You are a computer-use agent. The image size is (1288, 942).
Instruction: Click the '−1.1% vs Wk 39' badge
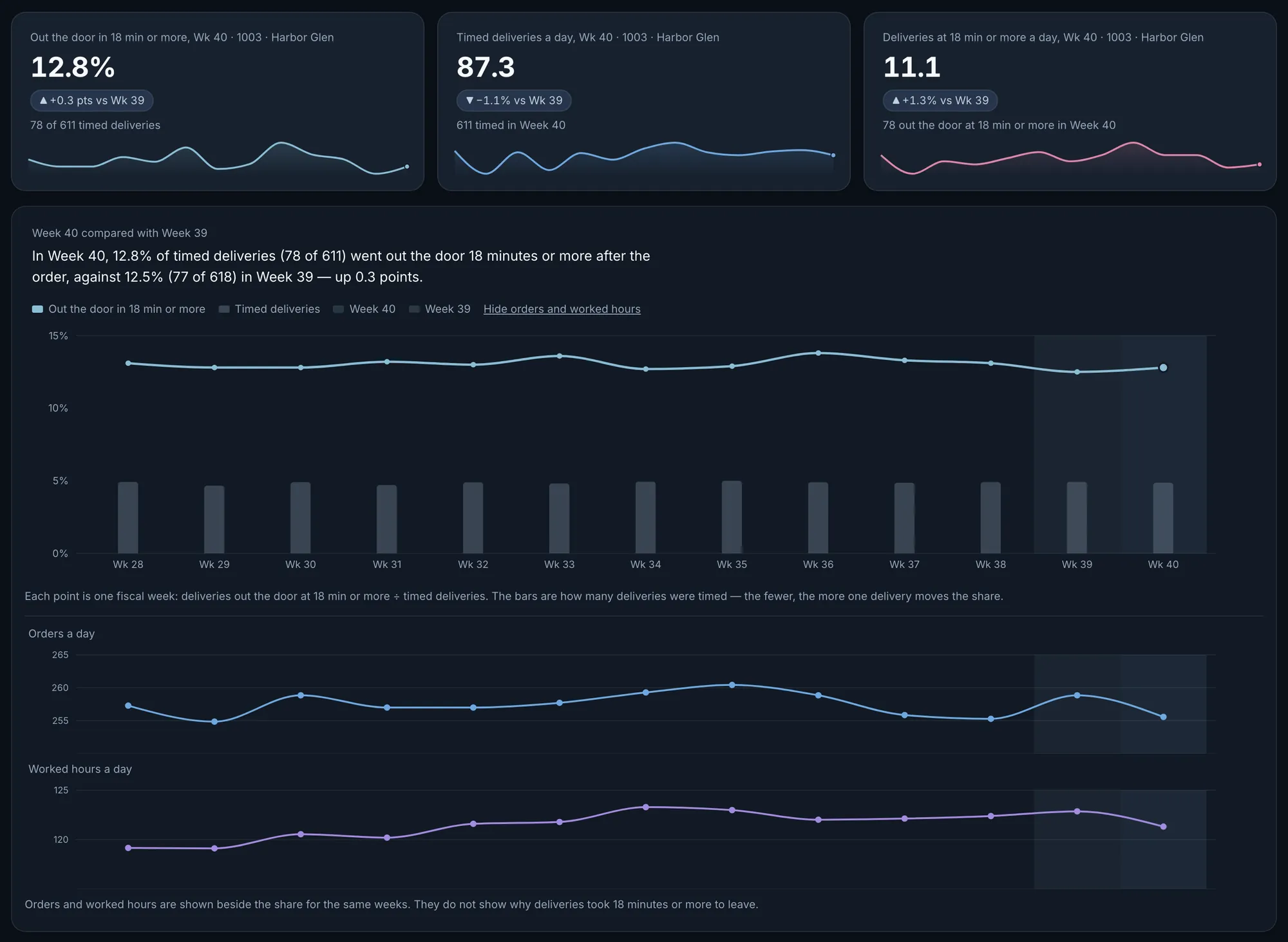(514, 100)
